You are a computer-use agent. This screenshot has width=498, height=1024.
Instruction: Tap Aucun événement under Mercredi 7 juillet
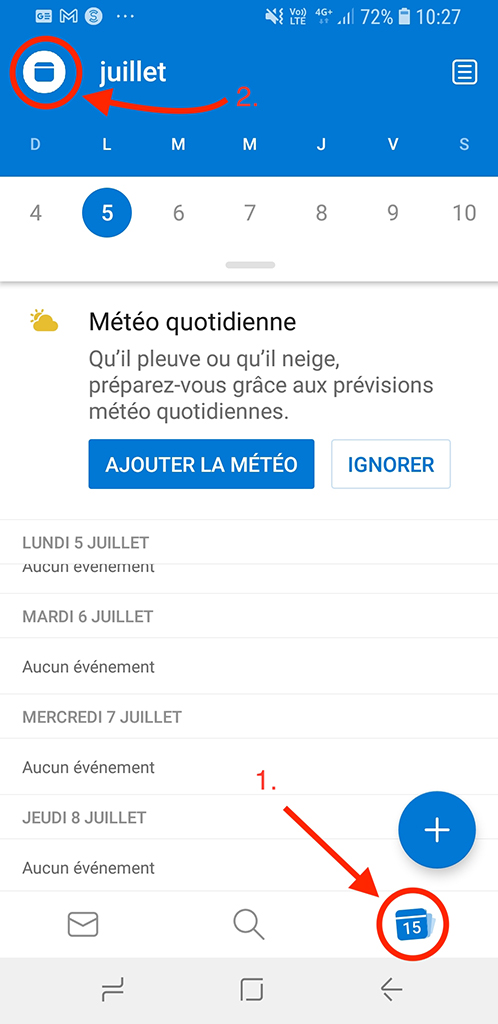point(89,767)
